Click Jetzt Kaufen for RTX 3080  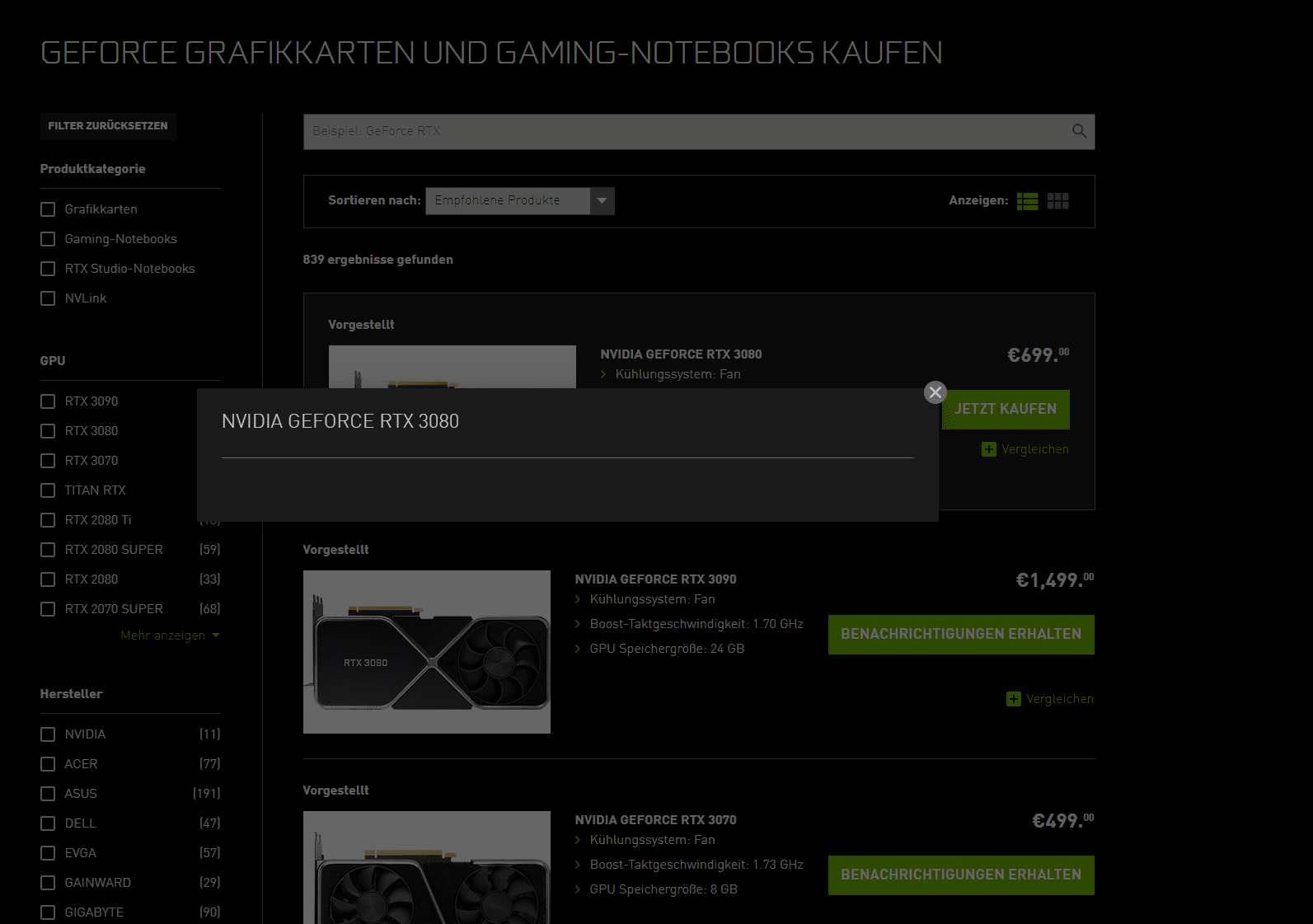point(1006,410)
